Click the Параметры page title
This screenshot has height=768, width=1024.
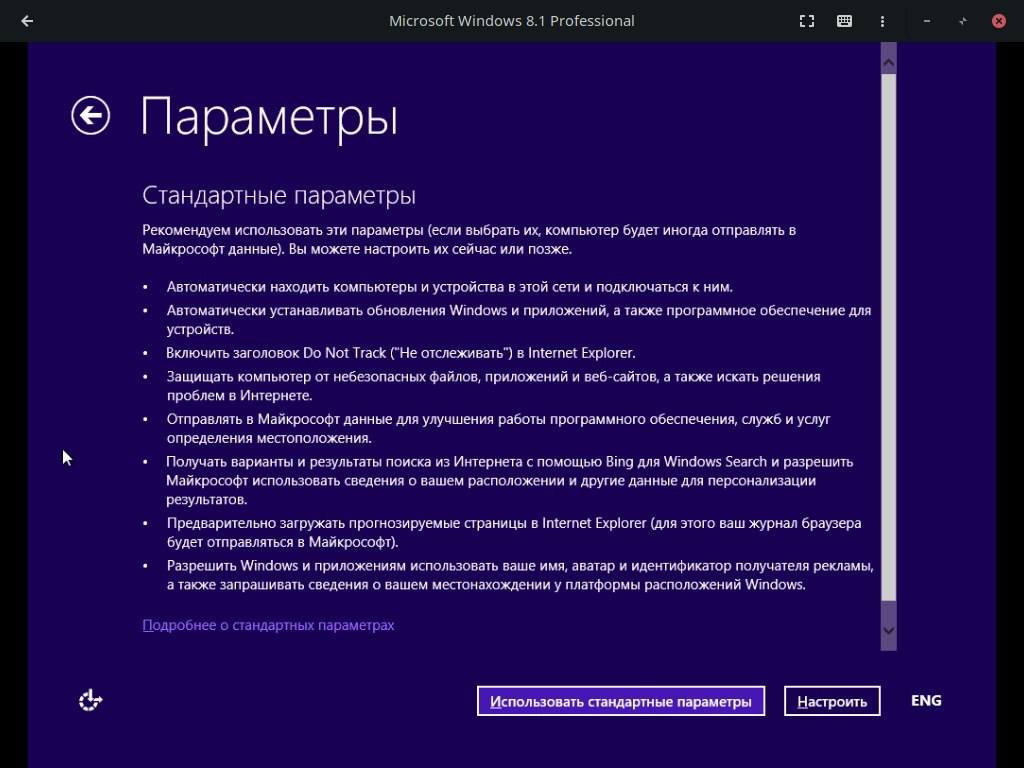[268, 118]
